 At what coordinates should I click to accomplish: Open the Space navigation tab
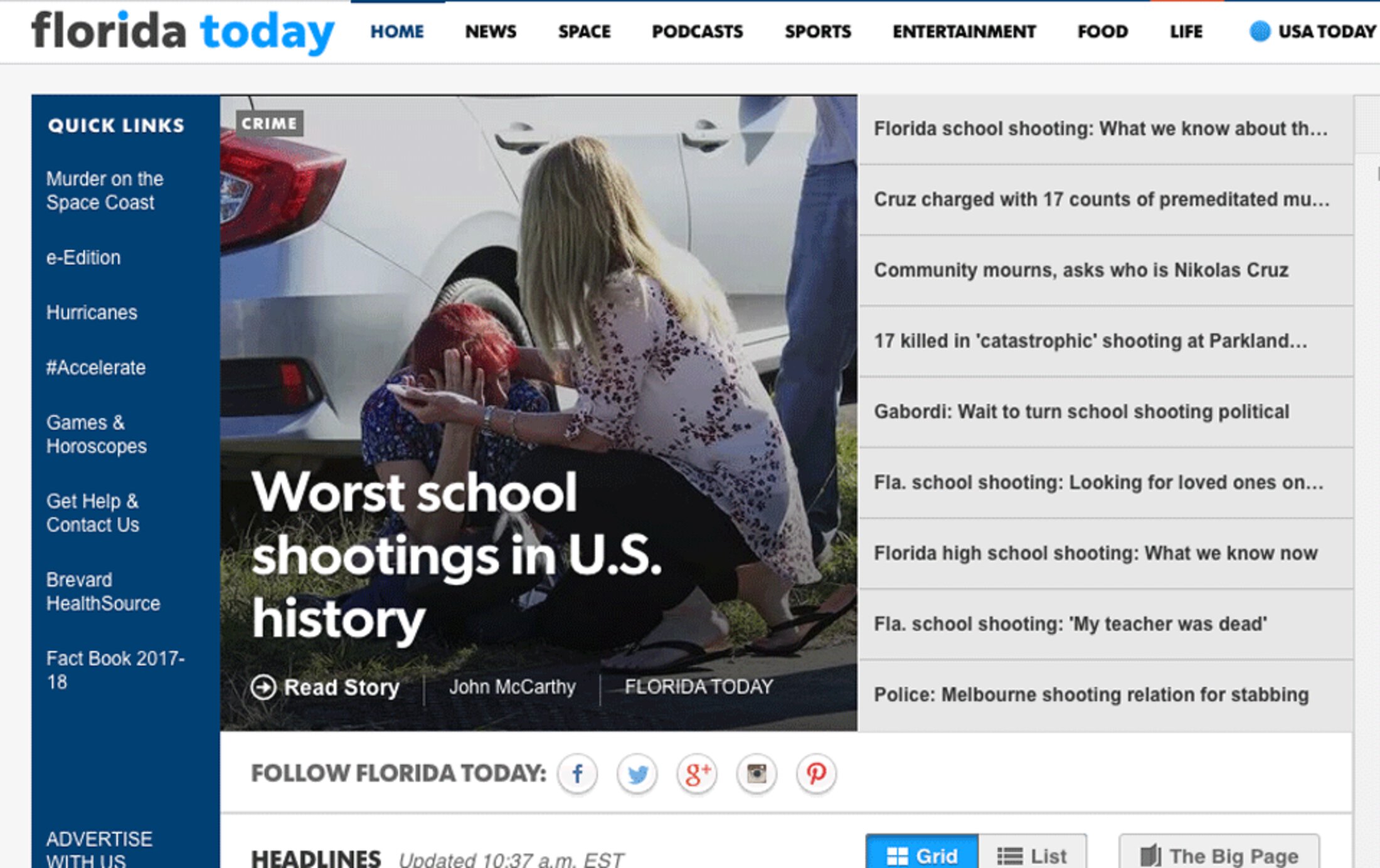(584, 31)
